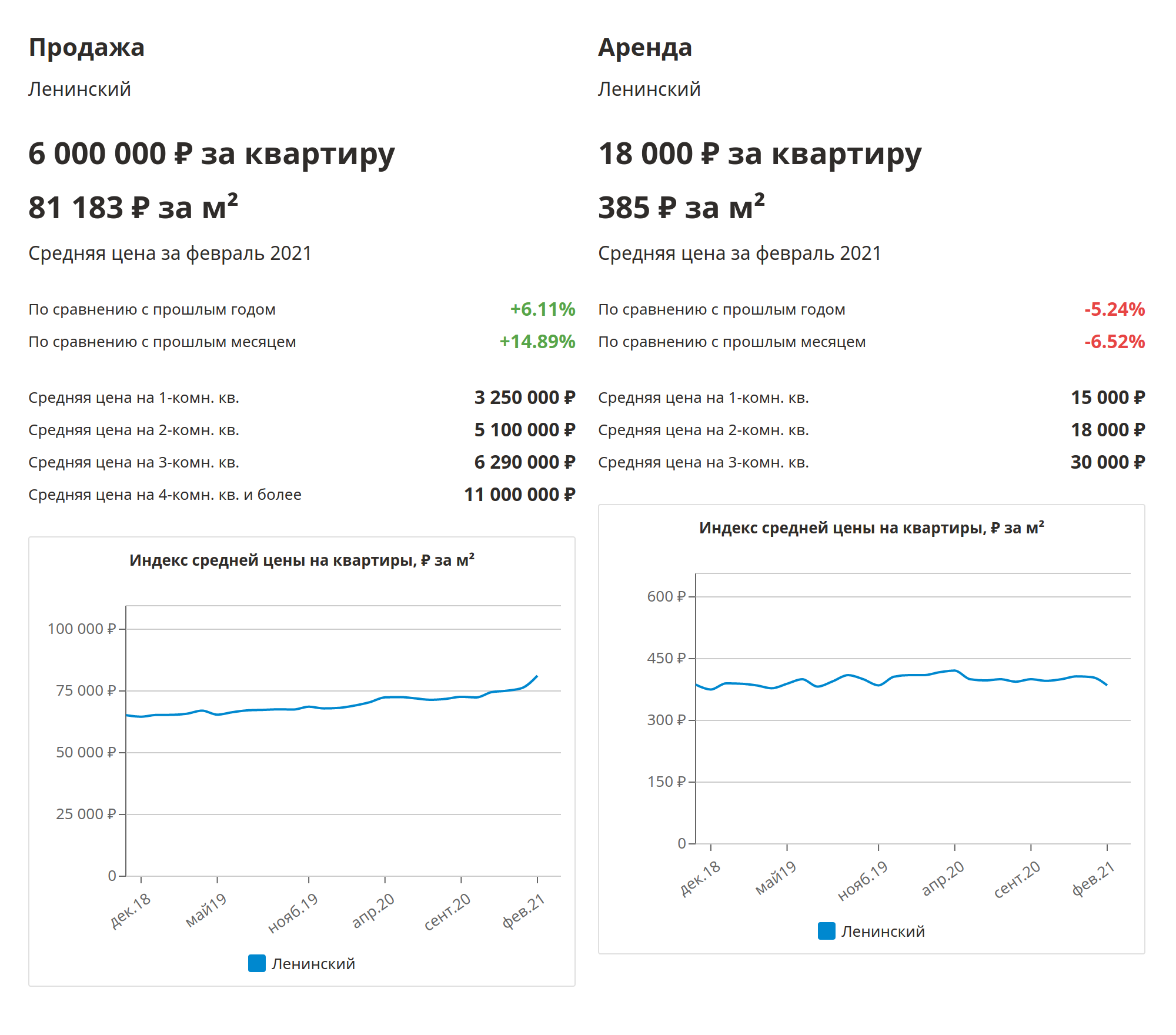
Task: Click the 75 000 ₽ y-axis label
Action: (86, 690)
